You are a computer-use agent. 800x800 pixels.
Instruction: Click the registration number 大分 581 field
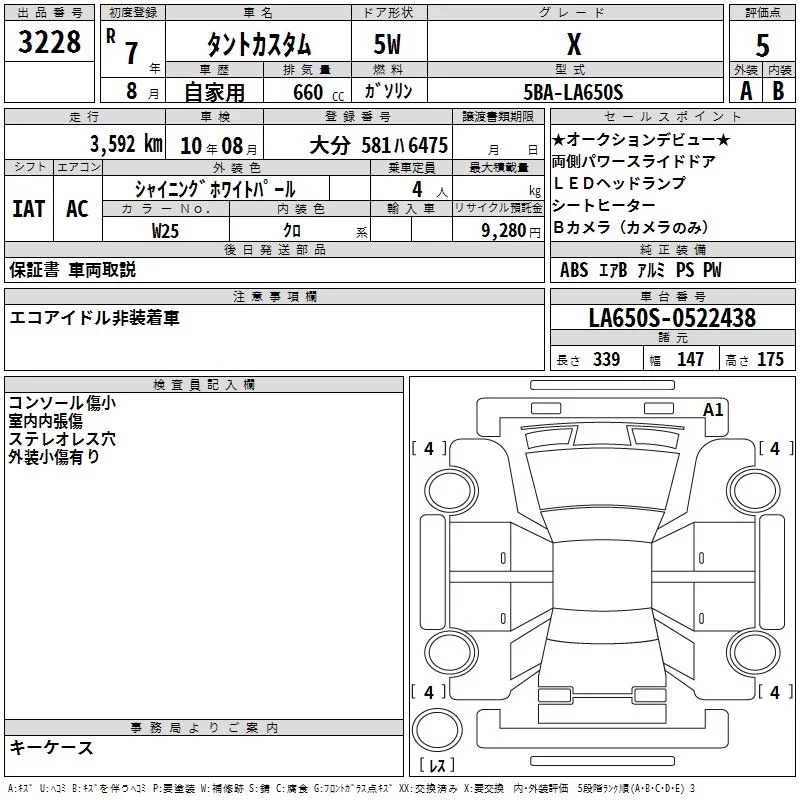358,142
